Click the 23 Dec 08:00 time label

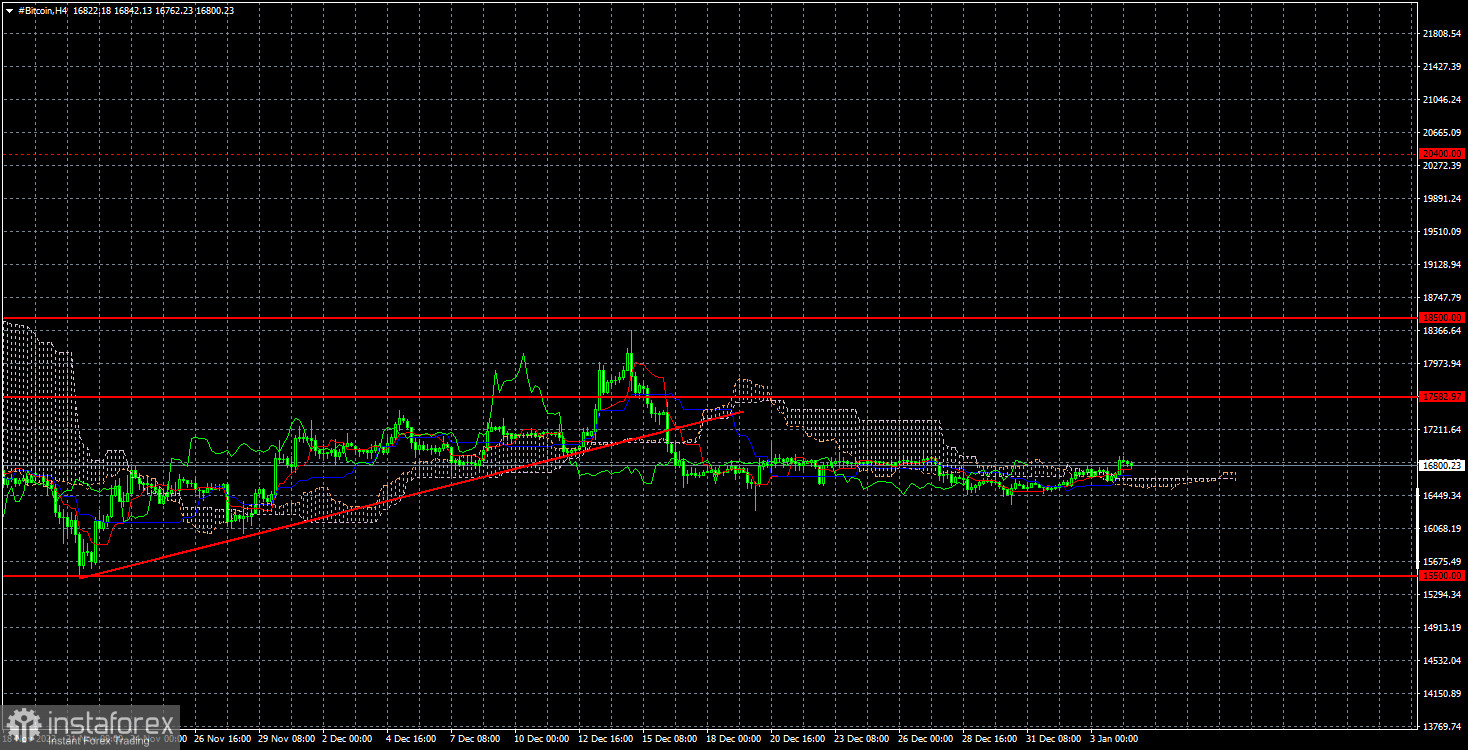click(860, 739)
